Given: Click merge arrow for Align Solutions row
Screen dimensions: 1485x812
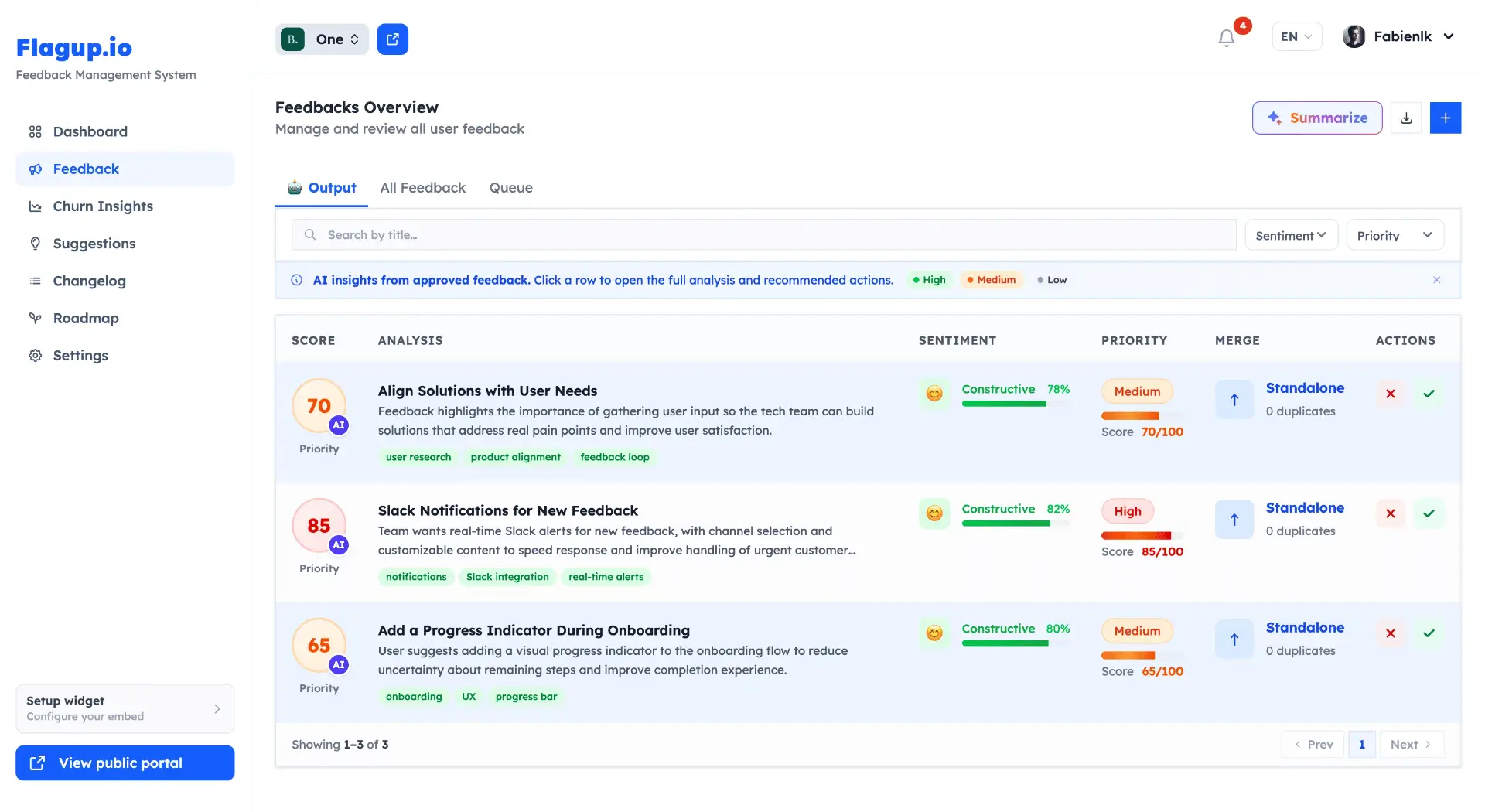Looking at the screenshot, I should click(1234, 400).
